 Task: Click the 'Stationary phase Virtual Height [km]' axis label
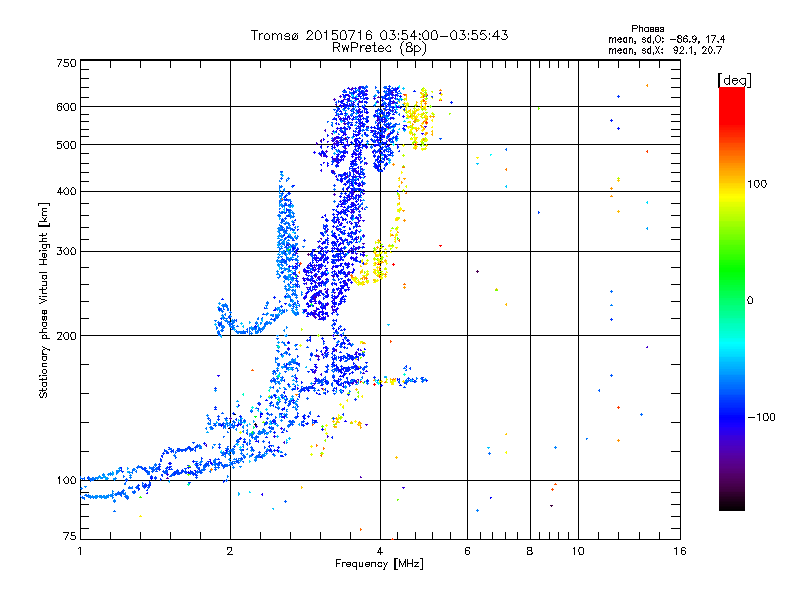tap(43, 300)
